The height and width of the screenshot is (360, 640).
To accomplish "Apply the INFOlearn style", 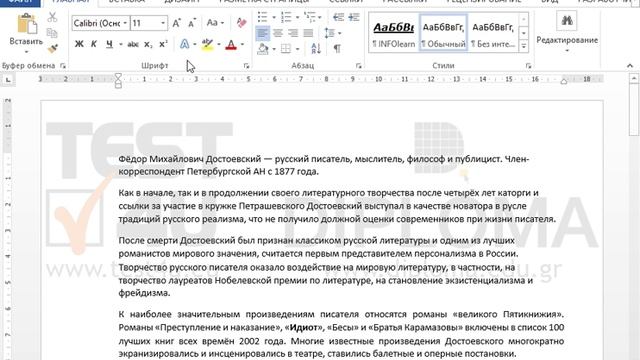I will coord(394,33).
